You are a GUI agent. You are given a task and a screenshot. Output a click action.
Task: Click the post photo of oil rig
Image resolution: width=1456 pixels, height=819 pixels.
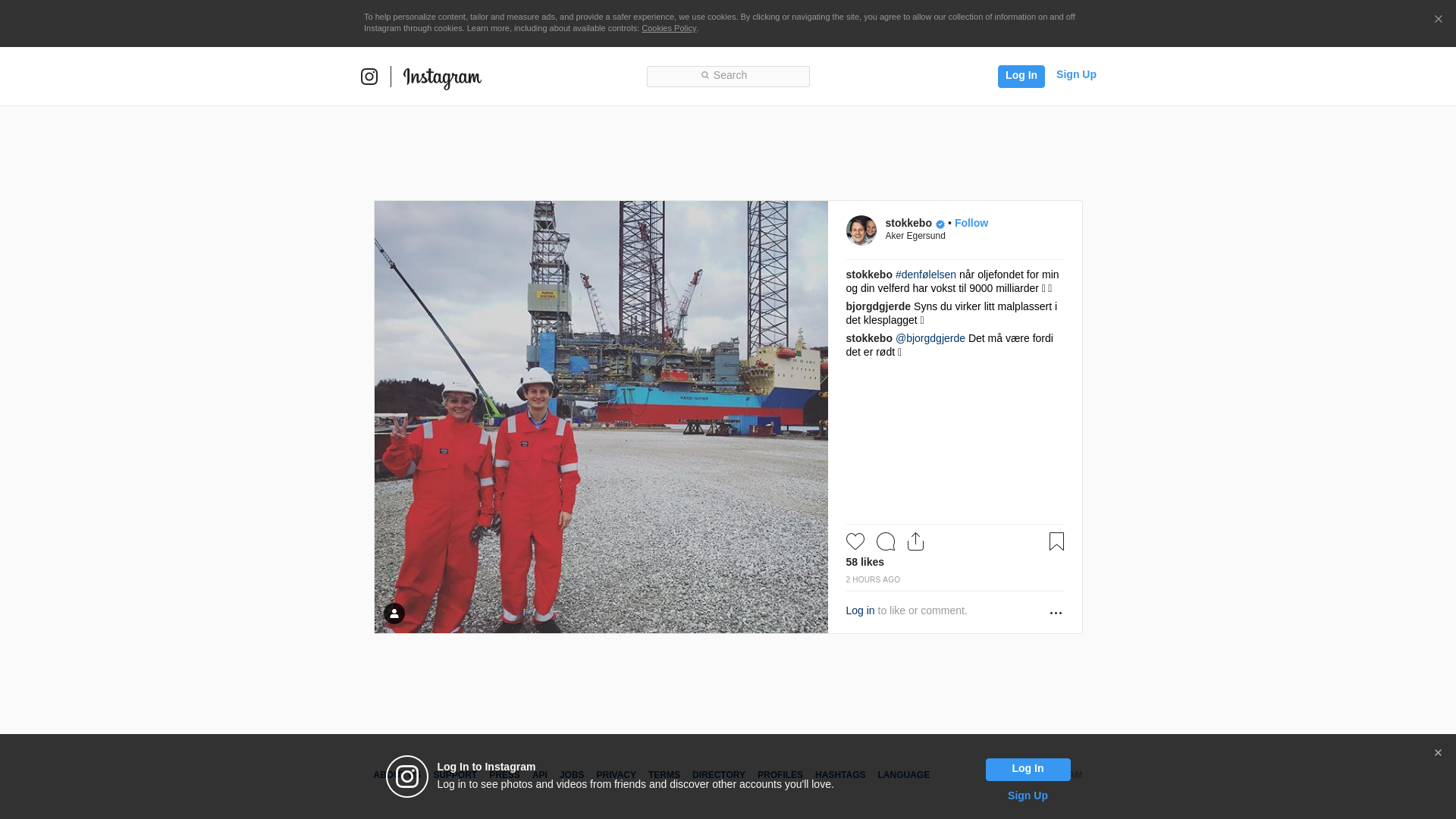[x=601, y=417]
